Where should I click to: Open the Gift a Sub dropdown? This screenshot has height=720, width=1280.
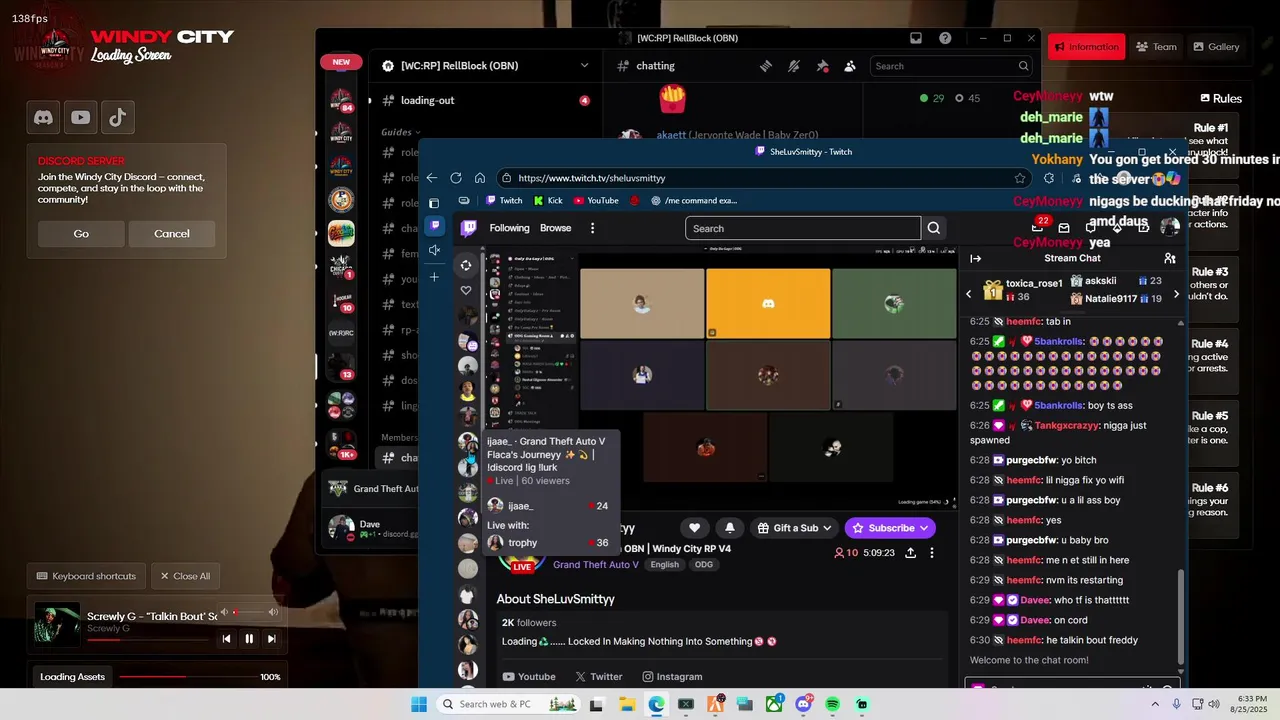pyautogui.click(x=794, y=528)
